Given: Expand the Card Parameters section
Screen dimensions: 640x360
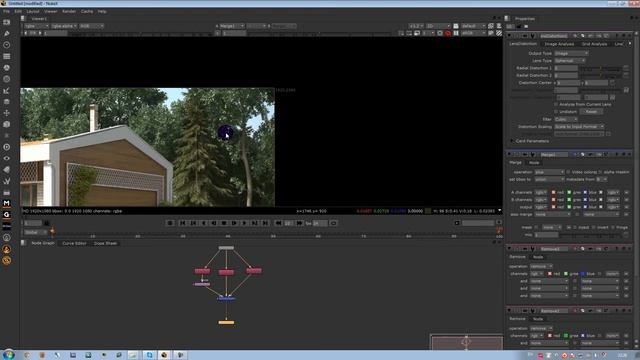Looking at the screenshot, I should [x=512, y=141].
